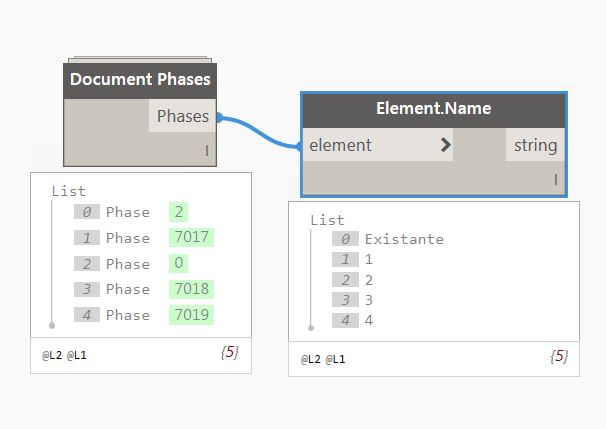Click the green ID 2 of first Phase
Image resolution: width=606 pixels, height=429 pixels.
(178, 212)
